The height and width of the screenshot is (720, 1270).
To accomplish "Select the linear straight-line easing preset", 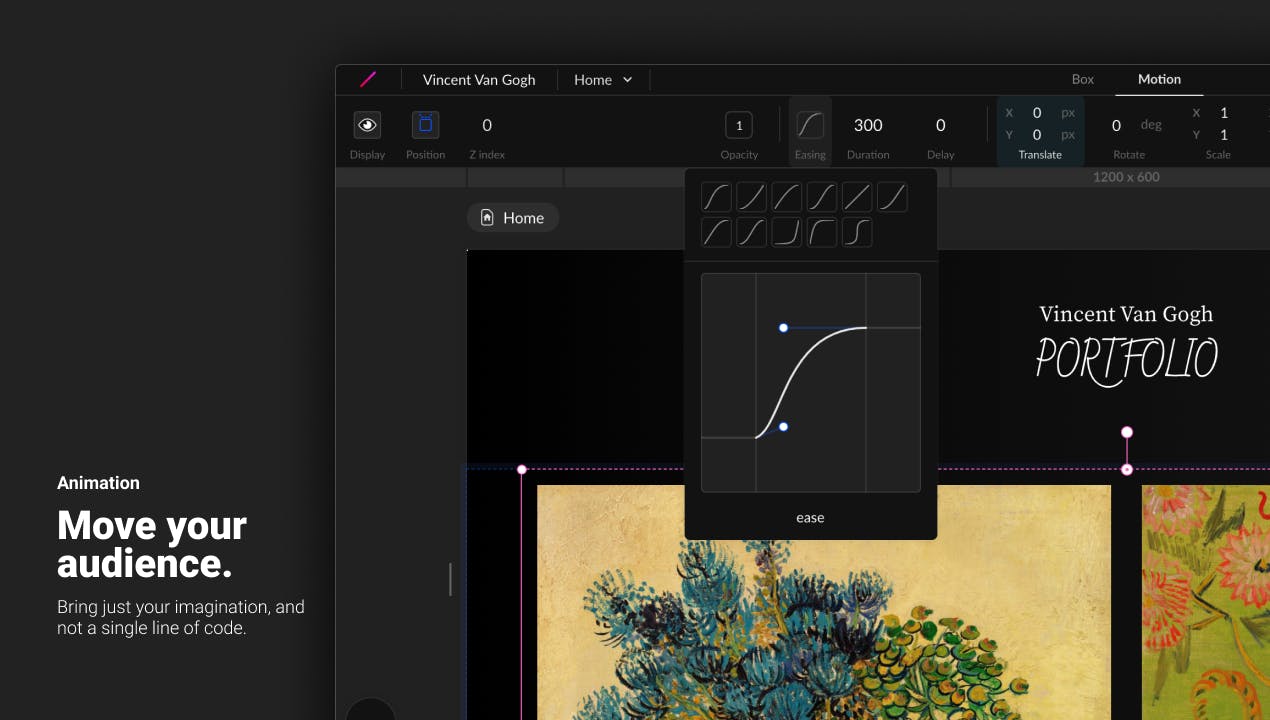I will [x=857, y=197].
